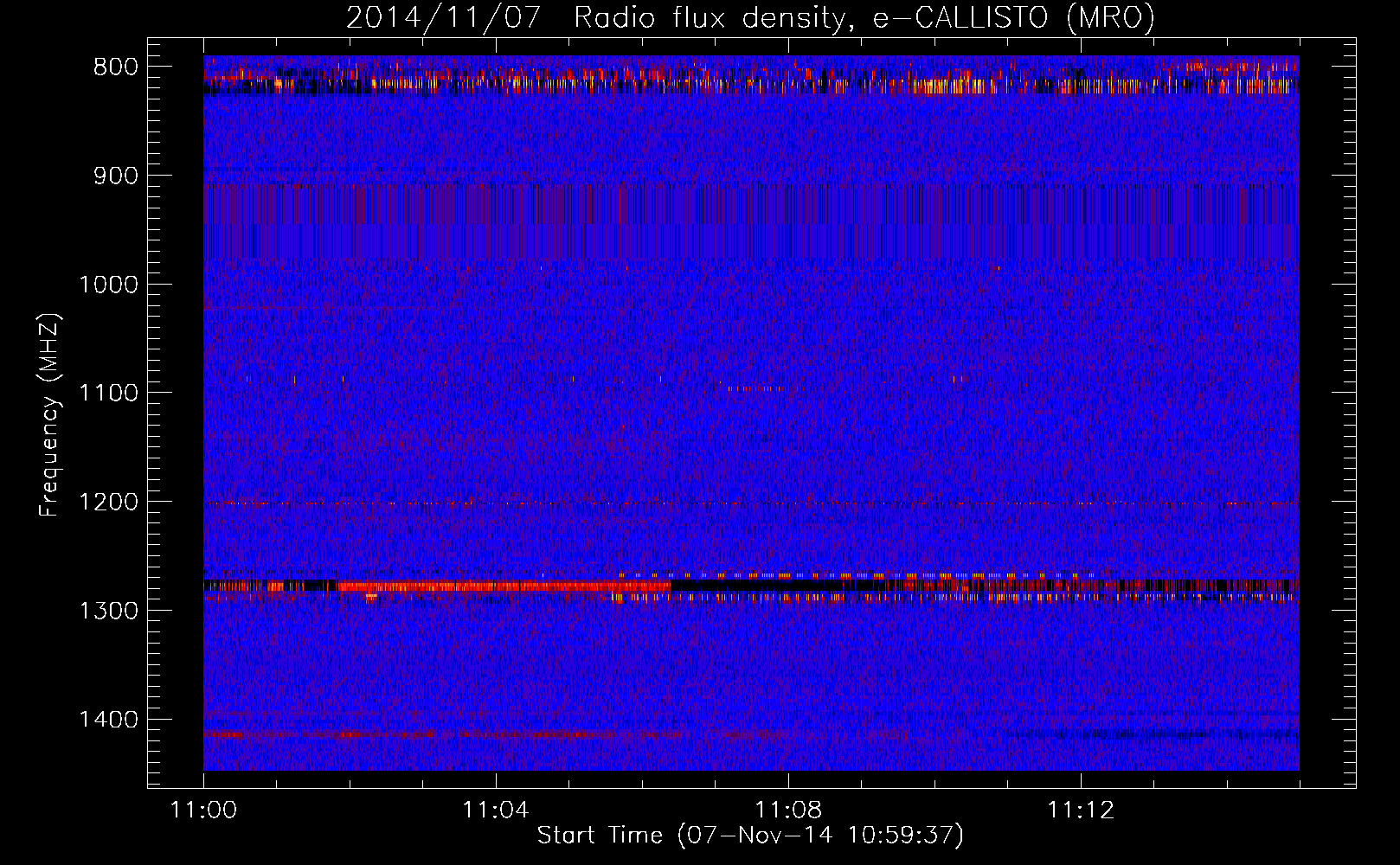Click the 11:04 time axis label

pos(496,811)
